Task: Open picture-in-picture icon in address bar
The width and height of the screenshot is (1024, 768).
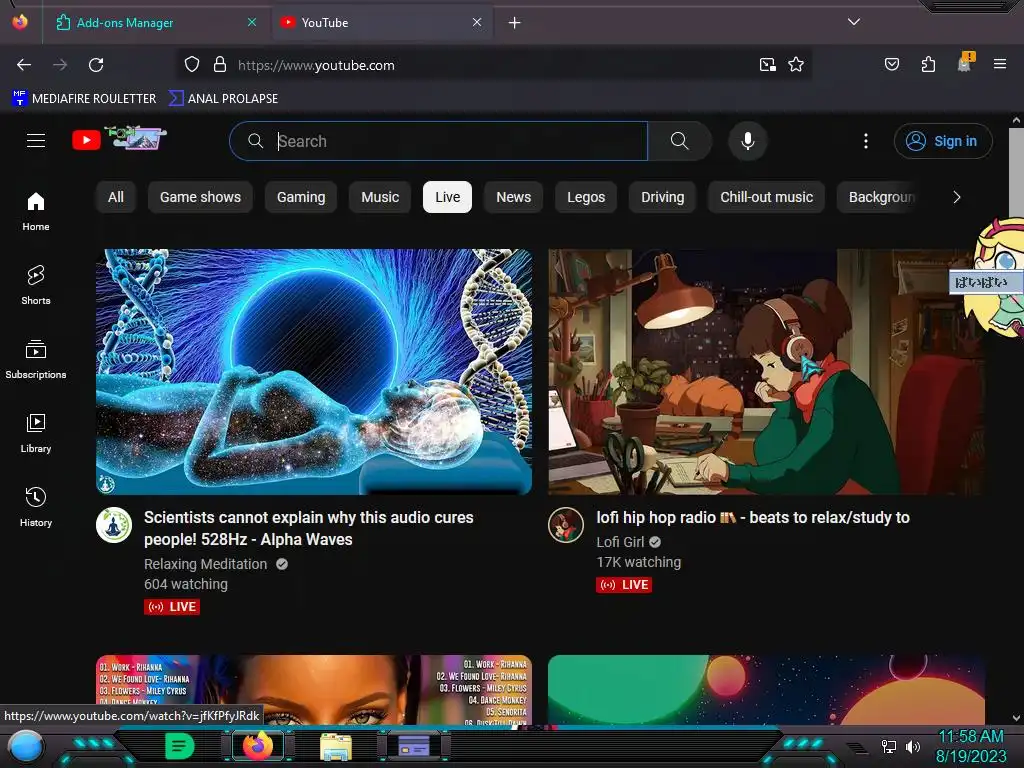Action: [x=767, y=65]
